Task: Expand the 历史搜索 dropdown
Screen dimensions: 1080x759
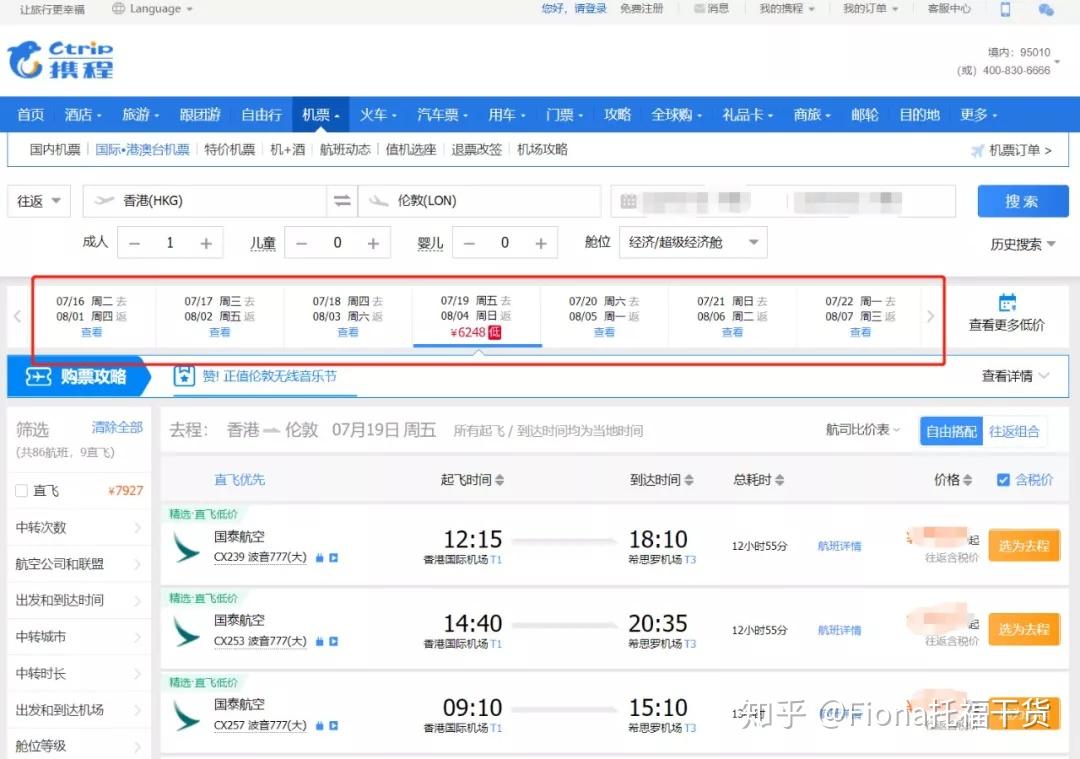Action: tap(1023, 244)
